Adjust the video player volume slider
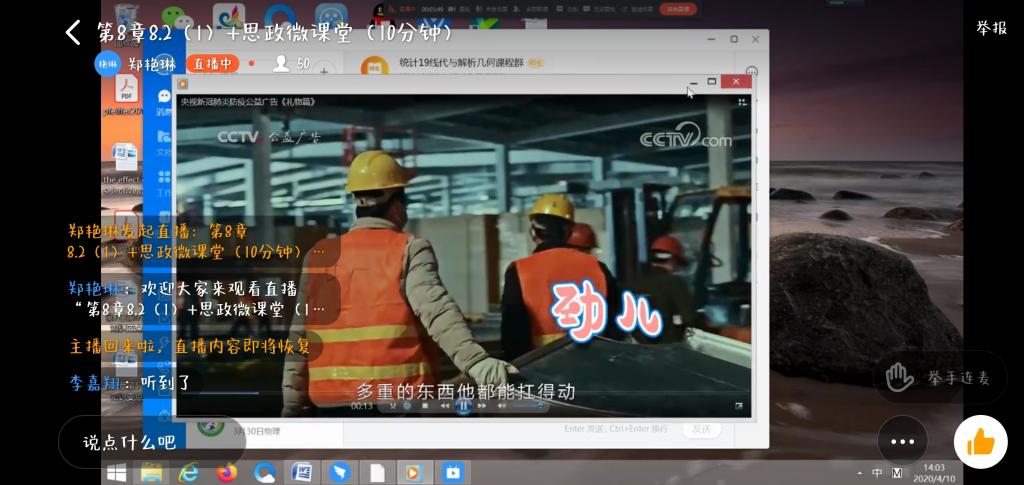Screen dimensions: 1024x485 pos(527,406)
